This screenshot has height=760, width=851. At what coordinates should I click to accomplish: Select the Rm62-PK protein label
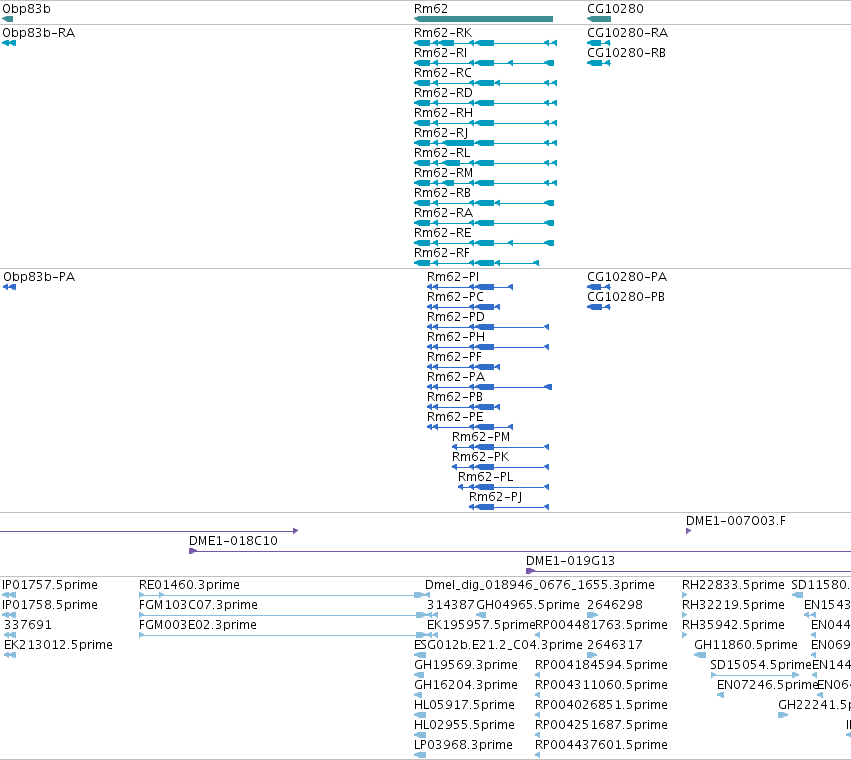pyautogui.click(x=480, y=457)
